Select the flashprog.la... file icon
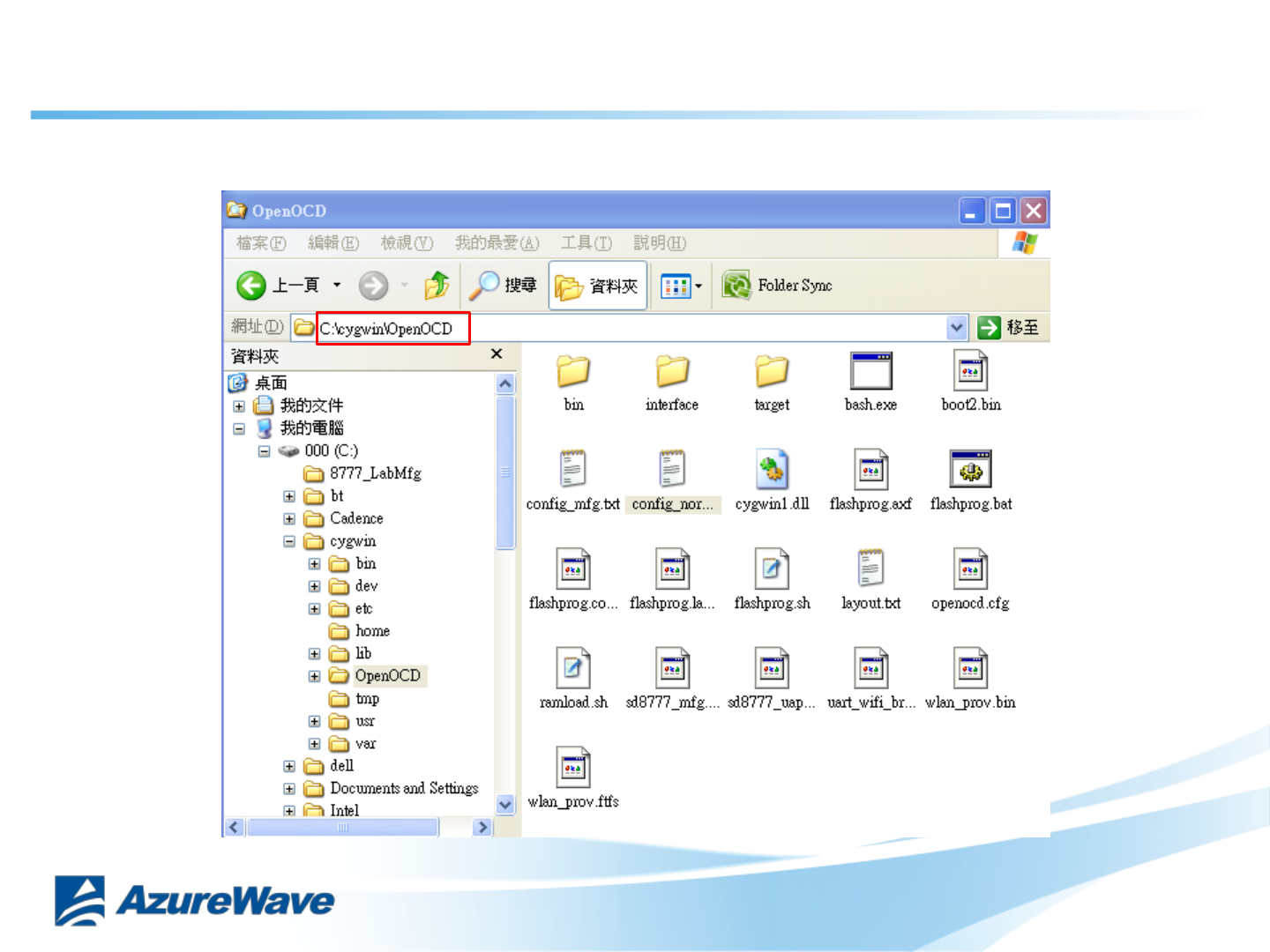Viewport: 1270px width, 952px height. 672,569
